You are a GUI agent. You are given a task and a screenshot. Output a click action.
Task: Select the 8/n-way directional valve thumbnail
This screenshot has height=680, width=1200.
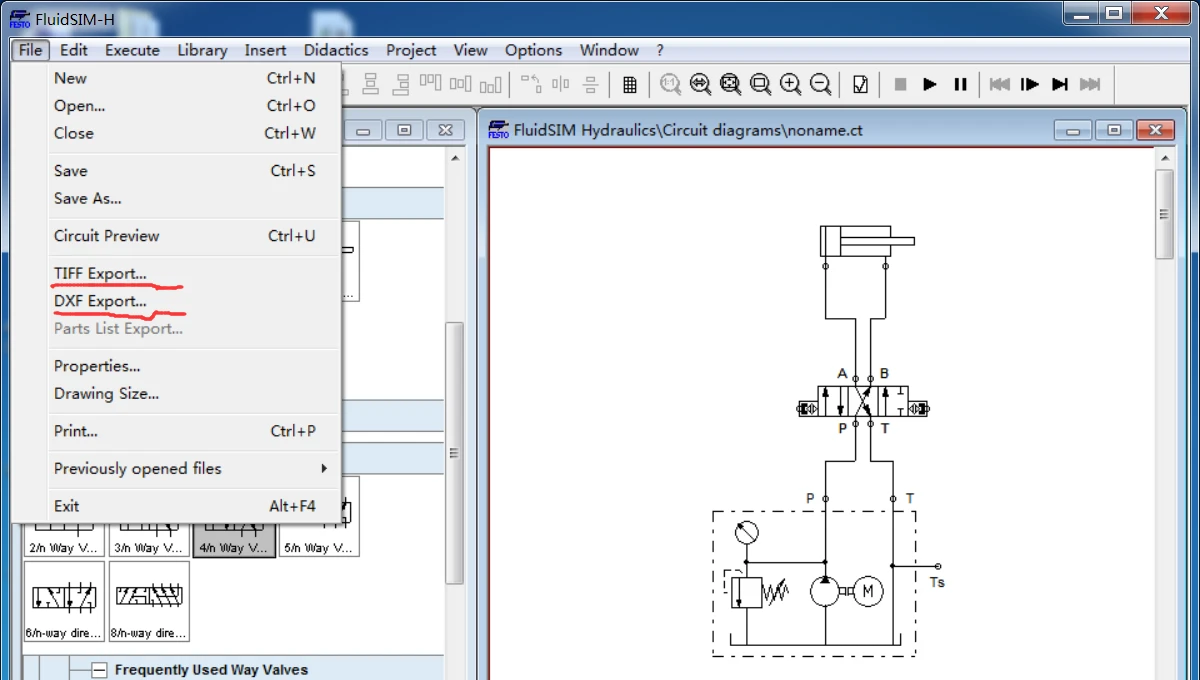149,600
